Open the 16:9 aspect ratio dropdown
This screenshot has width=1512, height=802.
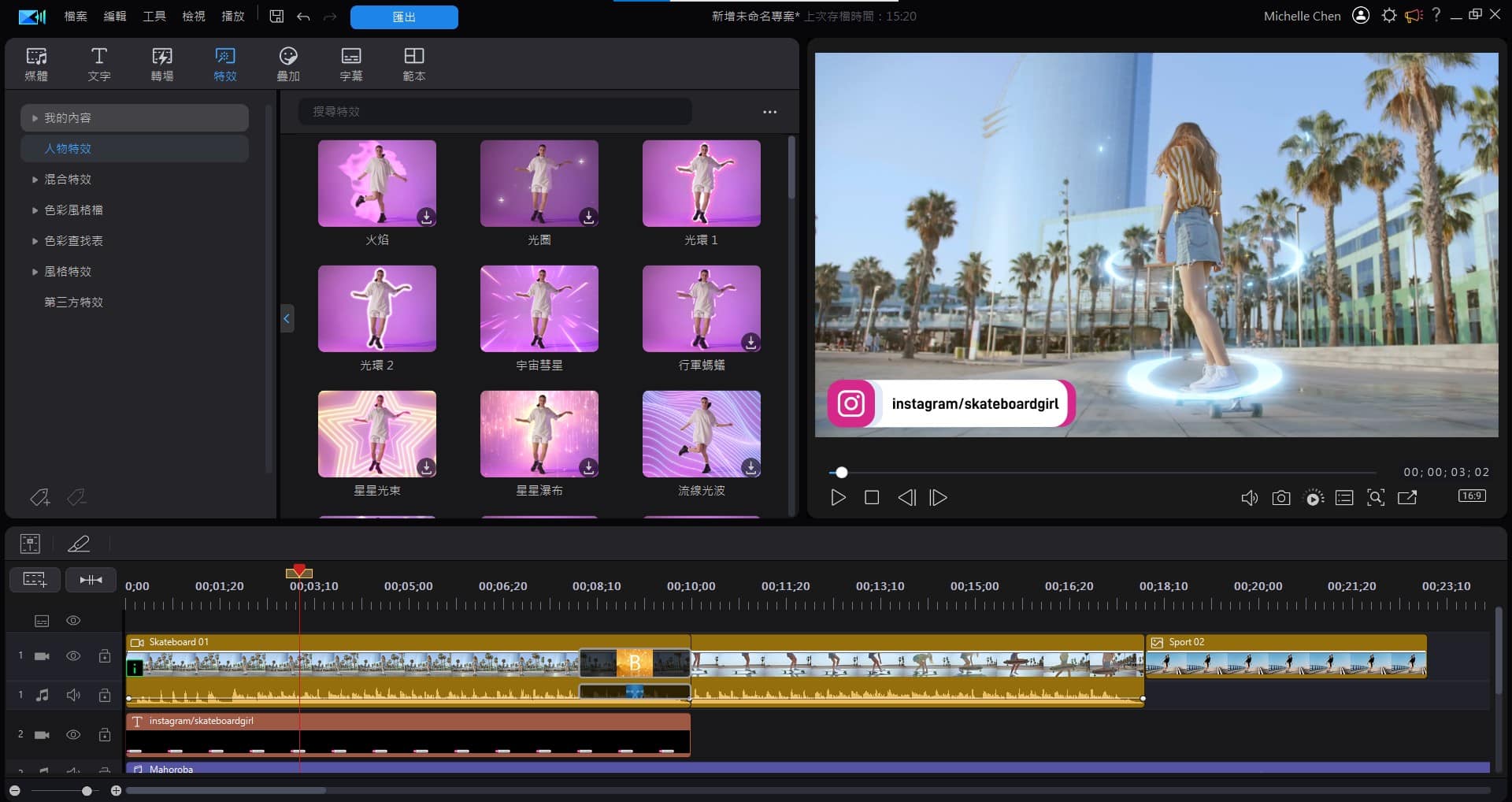[1472, 496]
